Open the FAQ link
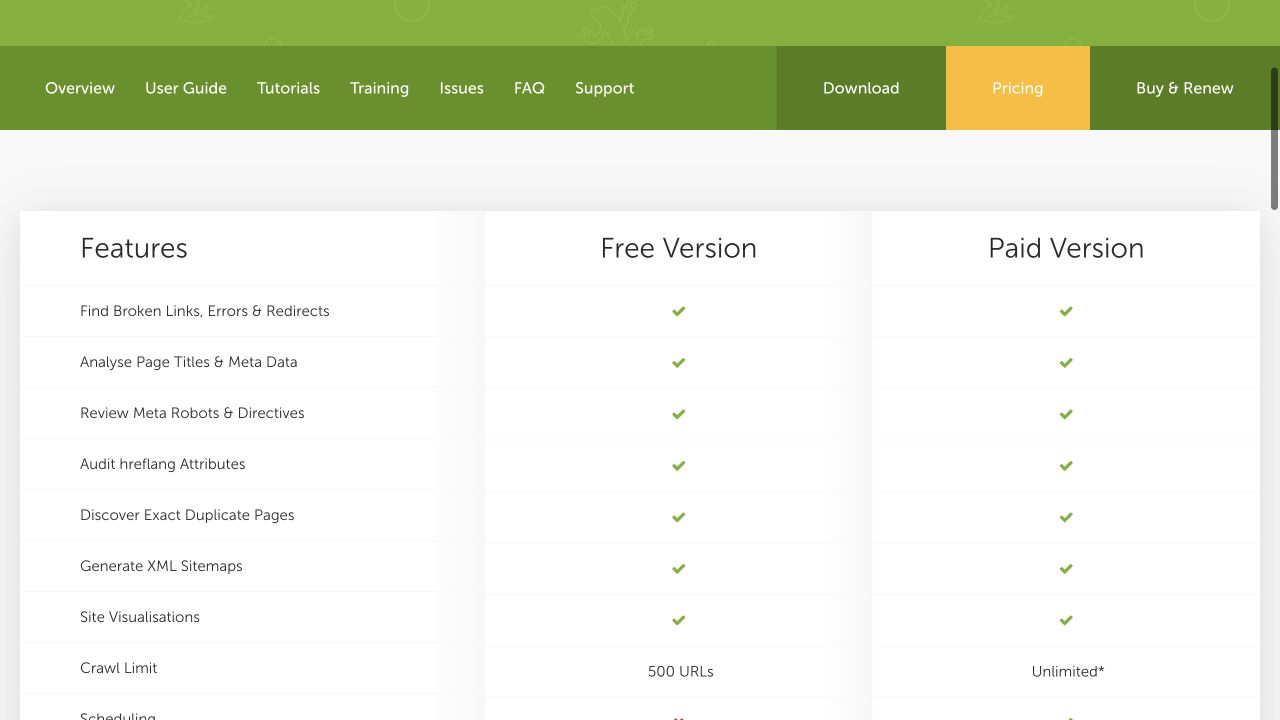This screenshot has width=1280, height=720. pos(529,88)
